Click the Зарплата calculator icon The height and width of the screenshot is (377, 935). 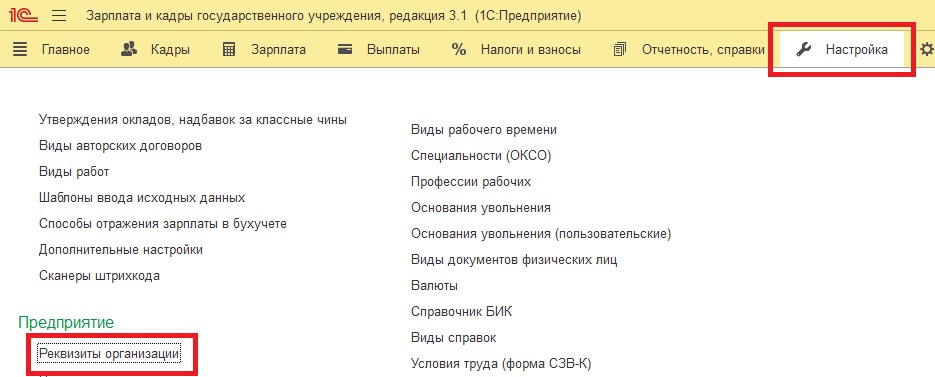pos(229,50)
